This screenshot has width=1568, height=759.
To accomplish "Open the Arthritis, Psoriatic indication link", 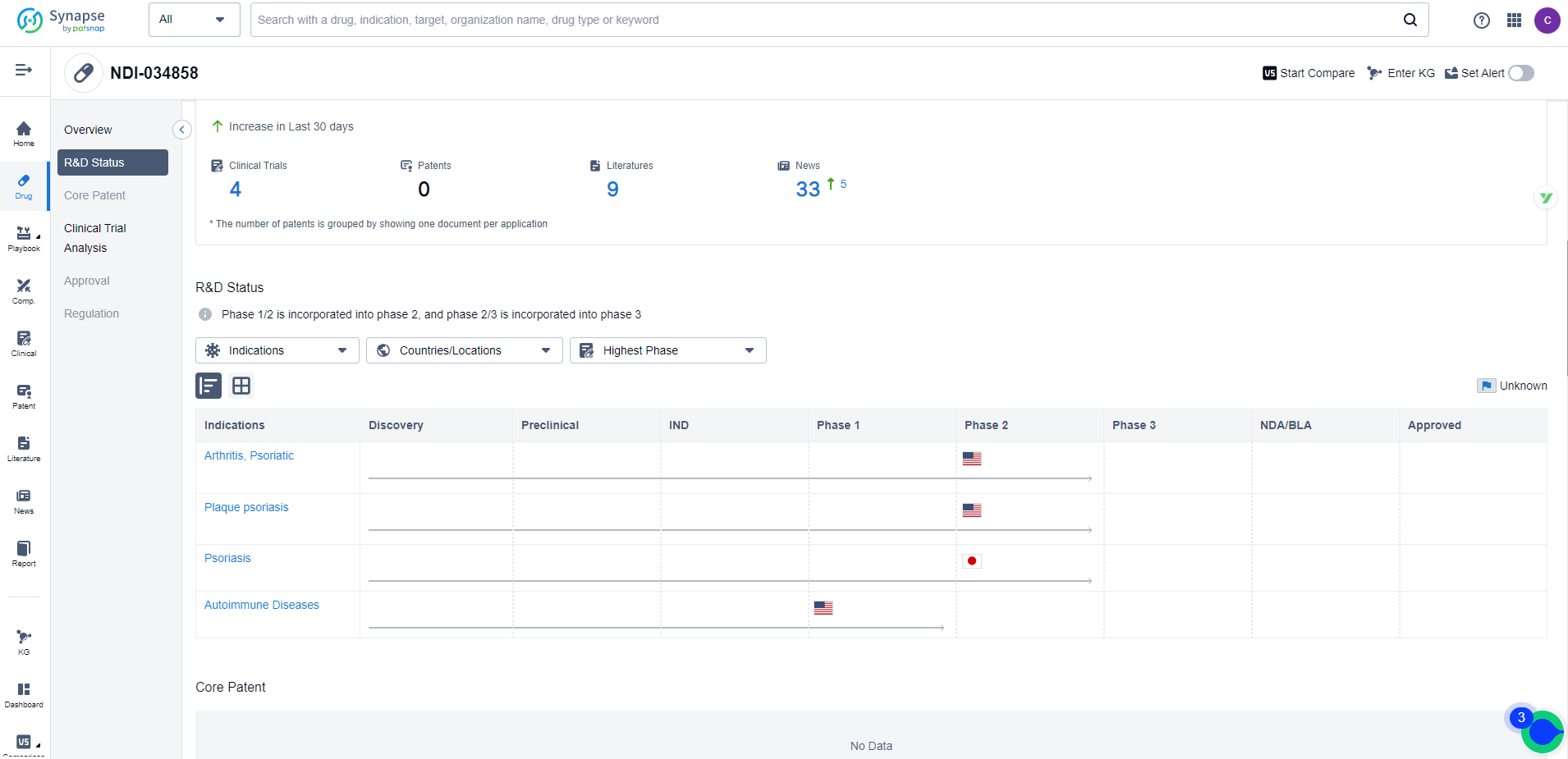I will [x=249, y=455].
